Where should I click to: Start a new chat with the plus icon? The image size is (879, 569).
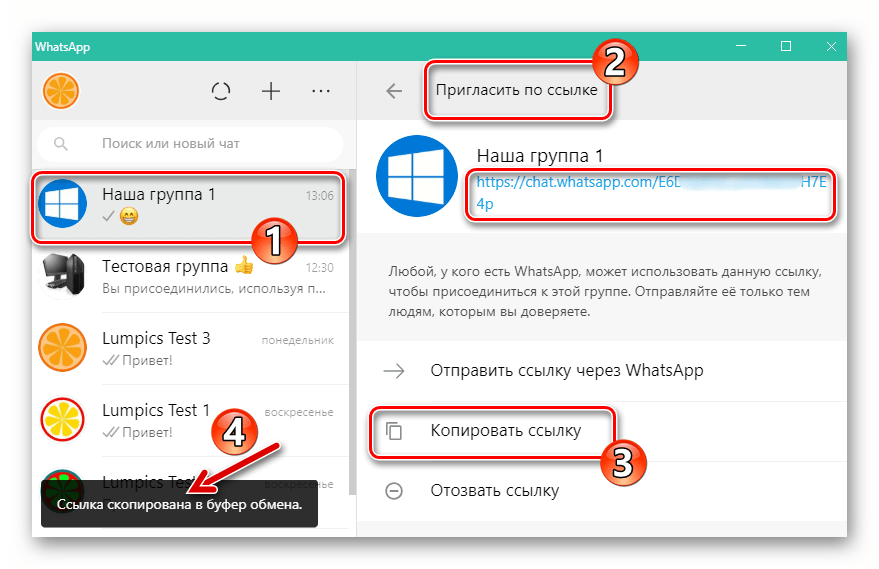point(271,91)
